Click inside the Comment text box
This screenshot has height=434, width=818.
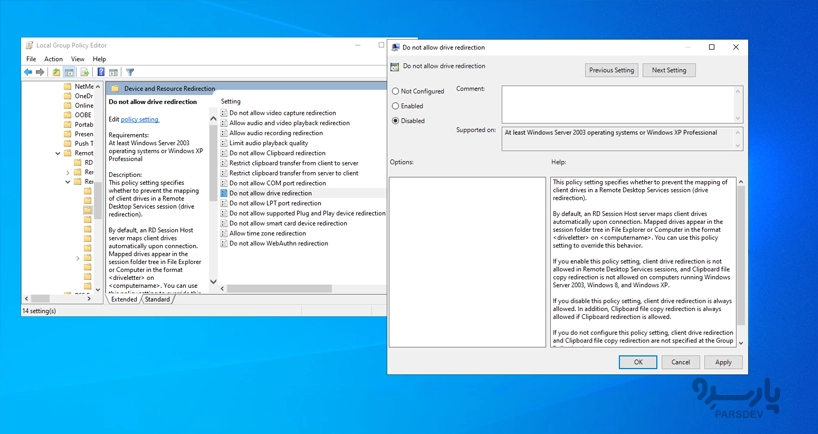618,104
